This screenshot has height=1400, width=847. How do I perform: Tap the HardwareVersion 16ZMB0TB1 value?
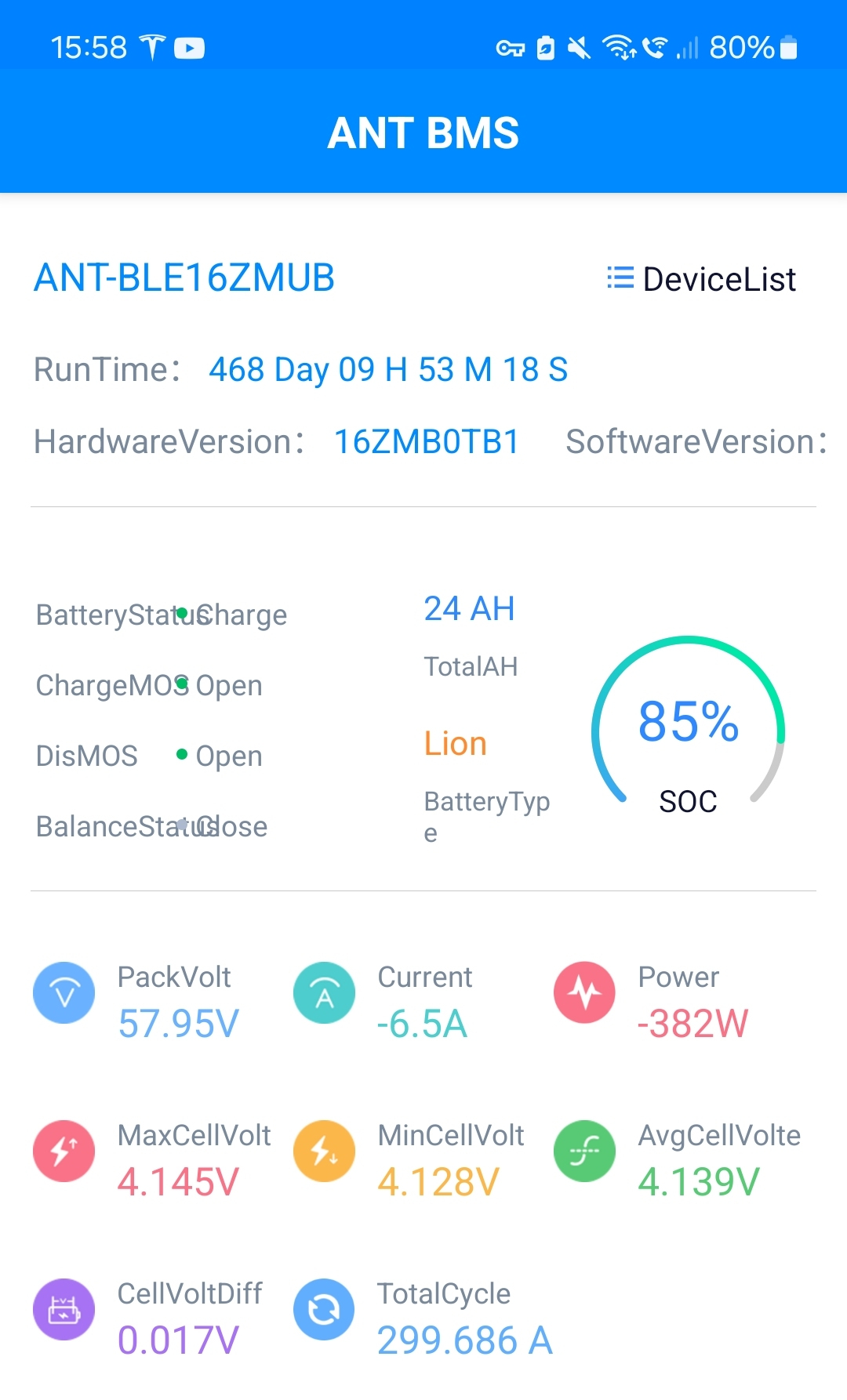pos(427,442)
